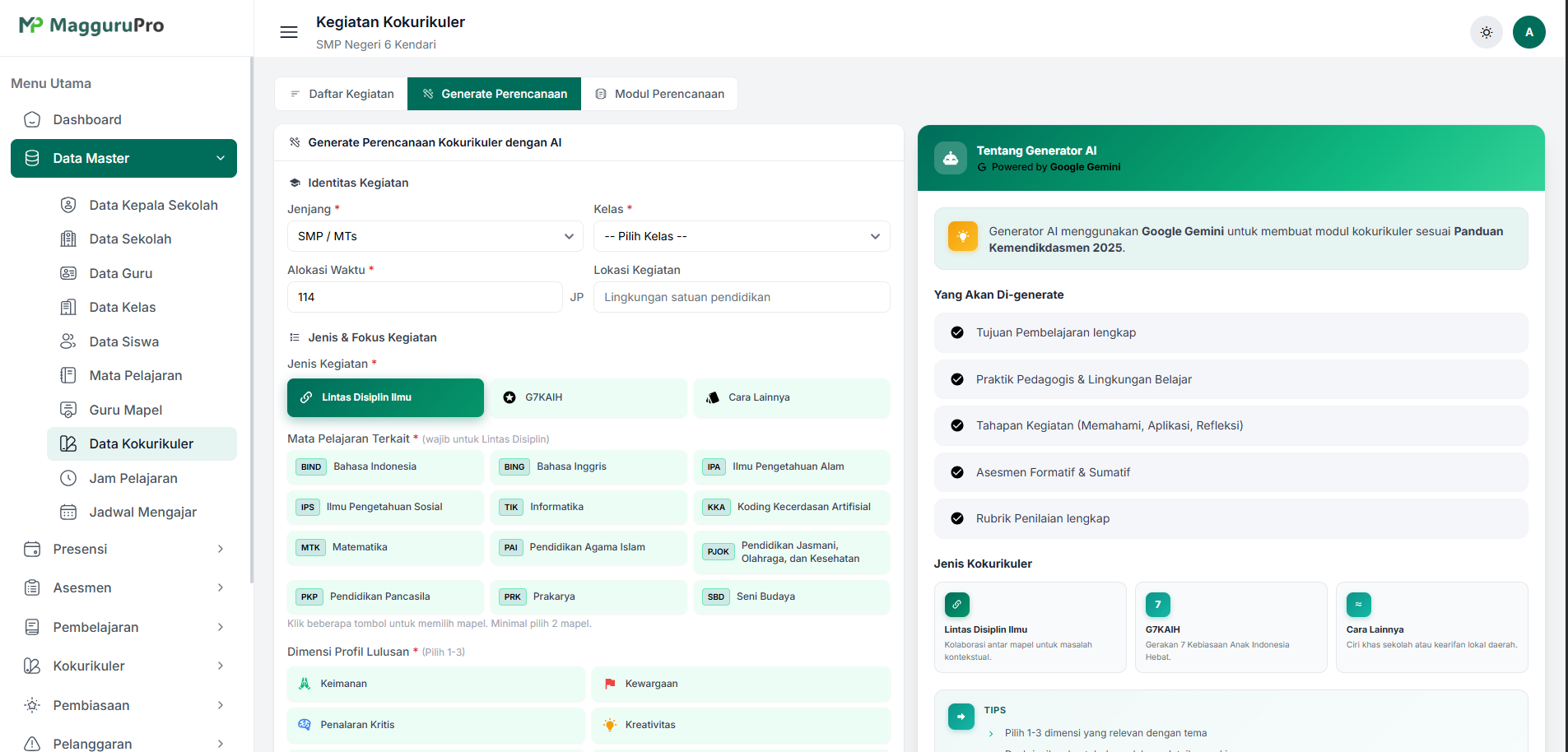Click the MagguruPro logo
Image resolution: width=1568 pixels, height=752 pixels.
(x=91, y=26)
